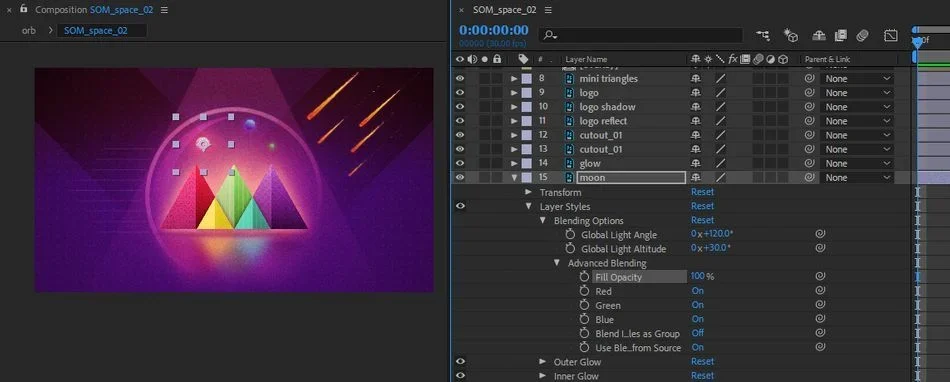Hide the logo reflect layer

(460, 121)
